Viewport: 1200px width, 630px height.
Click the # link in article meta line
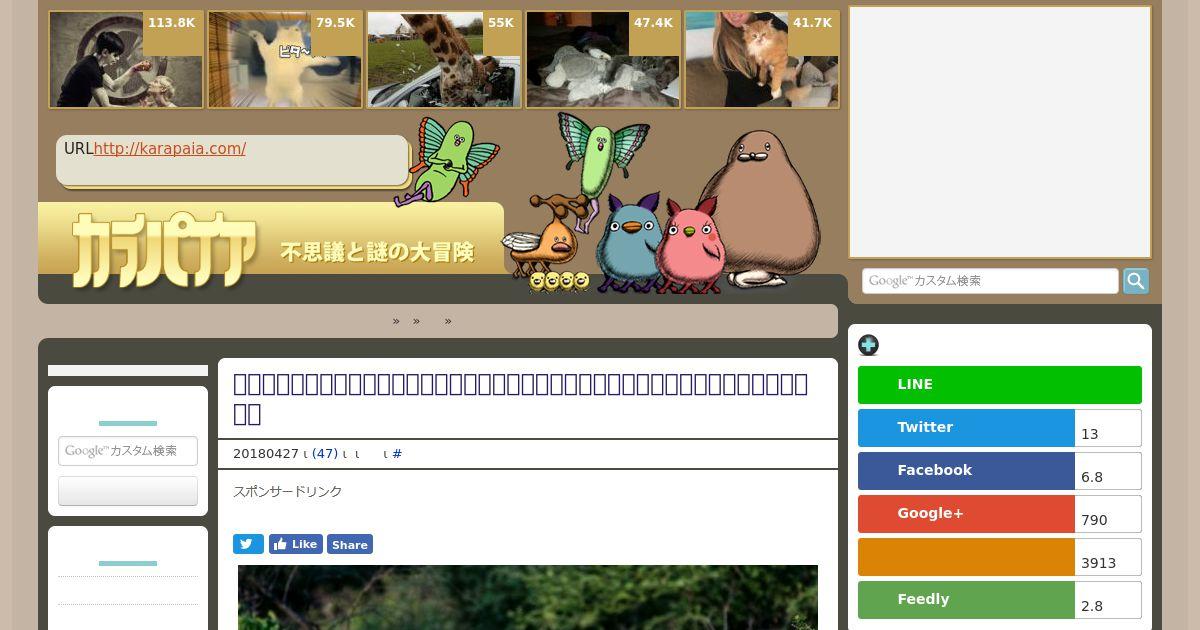(x=397, y=454)
